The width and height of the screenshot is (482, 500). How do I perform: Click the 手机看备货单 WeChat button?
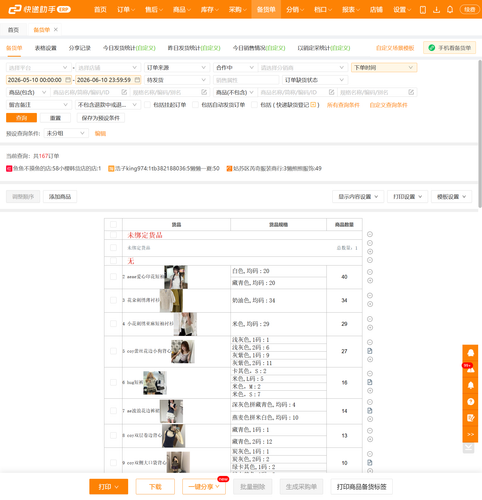point(449,48)
